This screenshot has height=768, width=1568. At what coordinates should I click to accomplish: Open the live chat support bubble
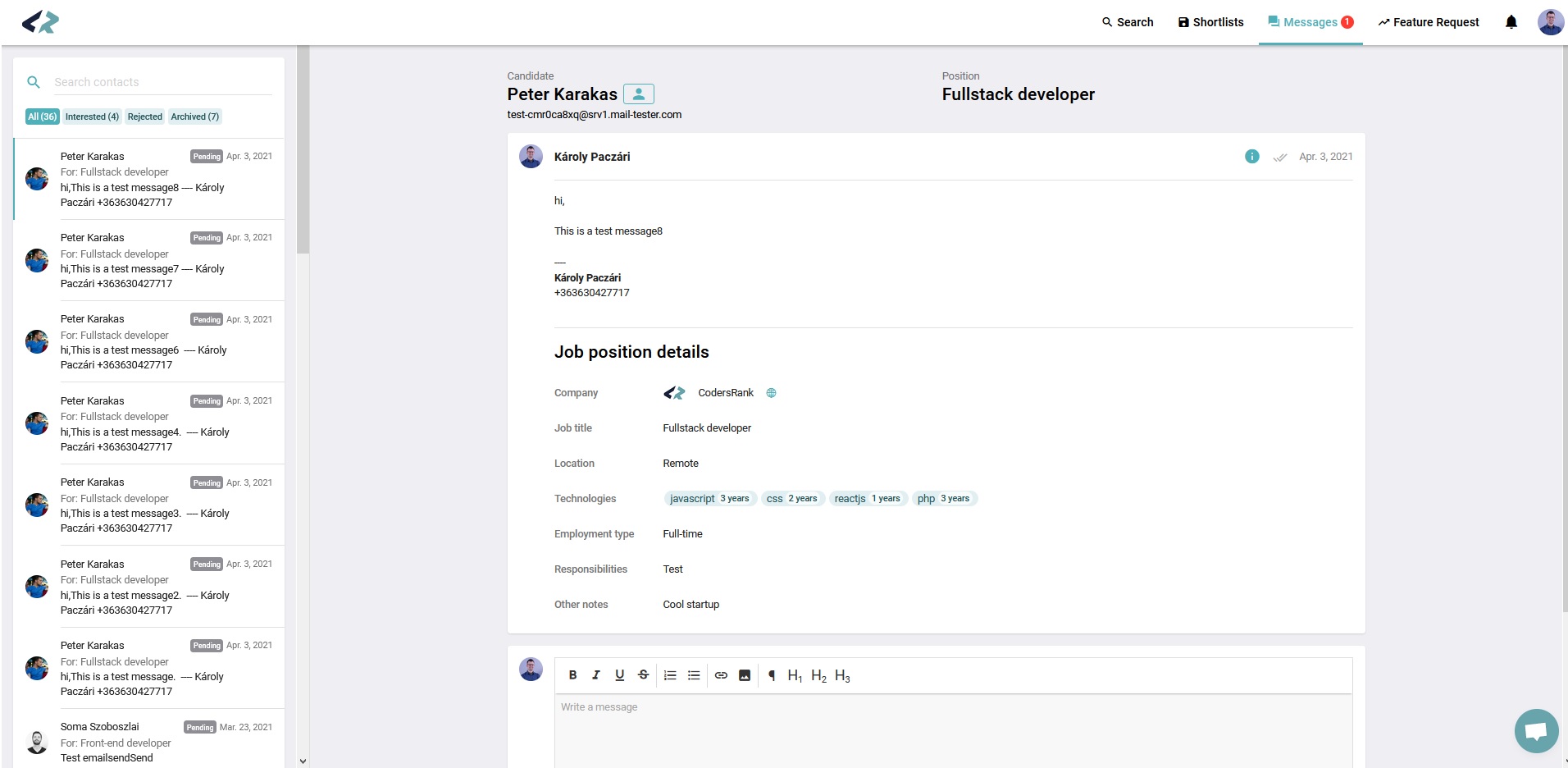[1536, 730]
